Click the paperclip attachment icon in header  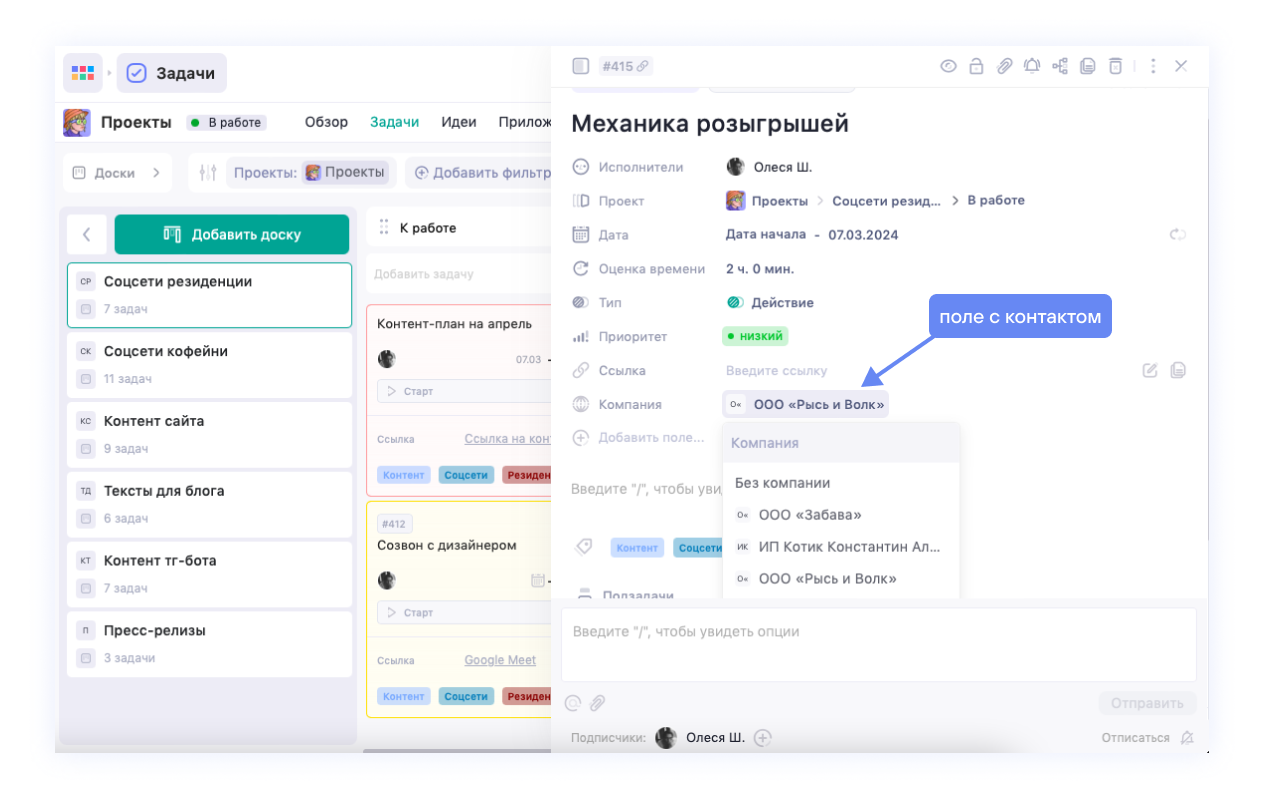tap(1004, 66)
